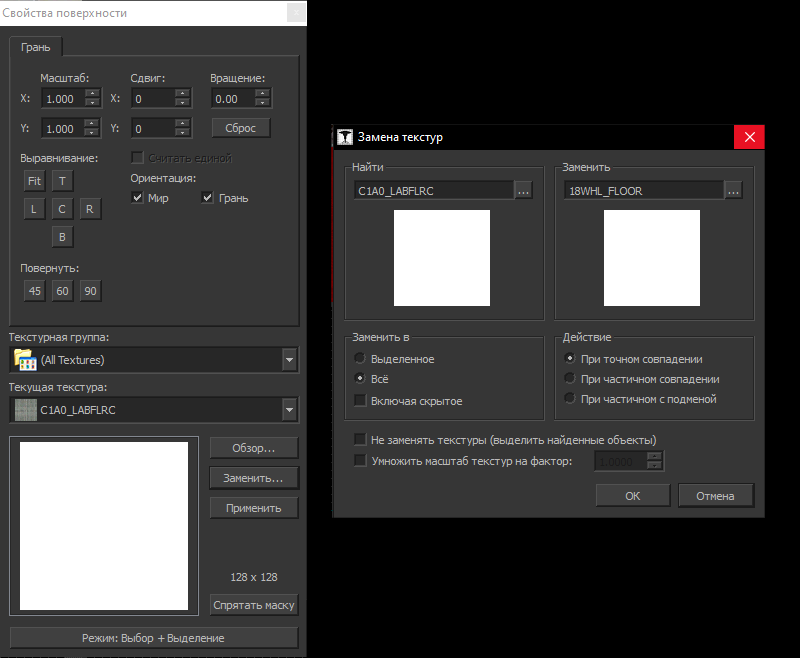Click OK in Замена текстур dialog
The image size is (800, 658).
633,496
